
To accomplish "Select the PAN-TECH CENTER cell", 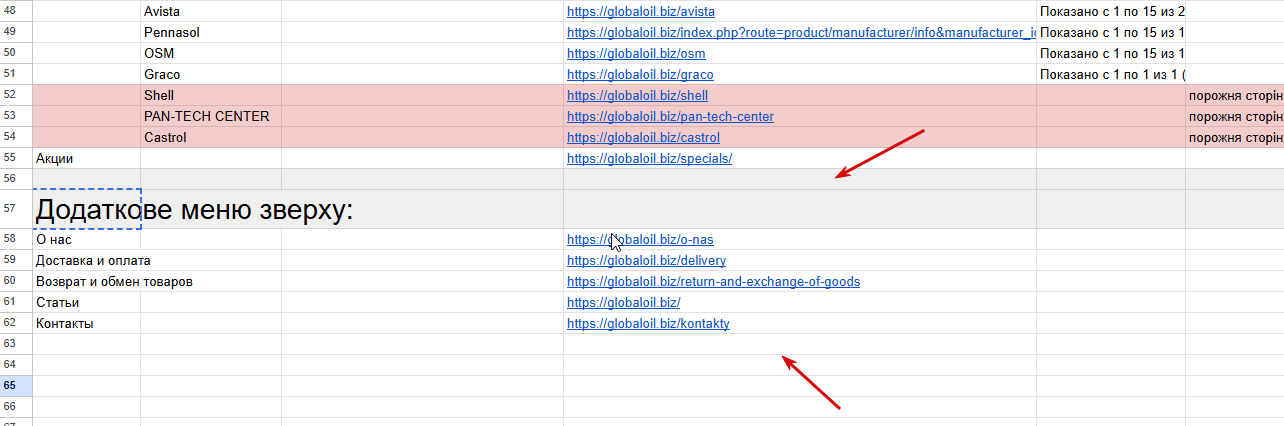I will coord(211,116).
